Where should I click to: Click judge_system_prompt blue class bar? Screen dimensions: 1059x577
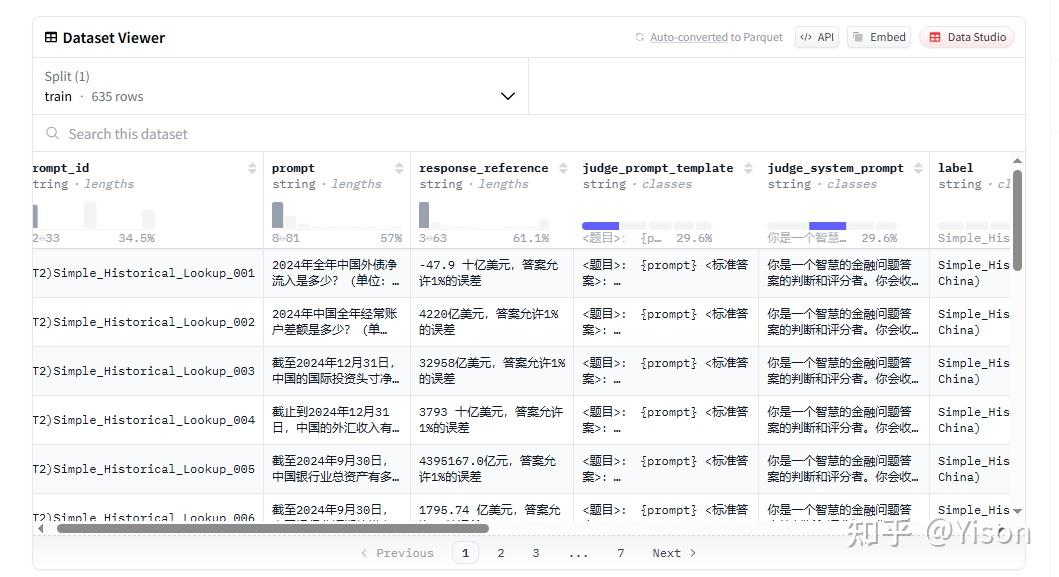[827, 226]
